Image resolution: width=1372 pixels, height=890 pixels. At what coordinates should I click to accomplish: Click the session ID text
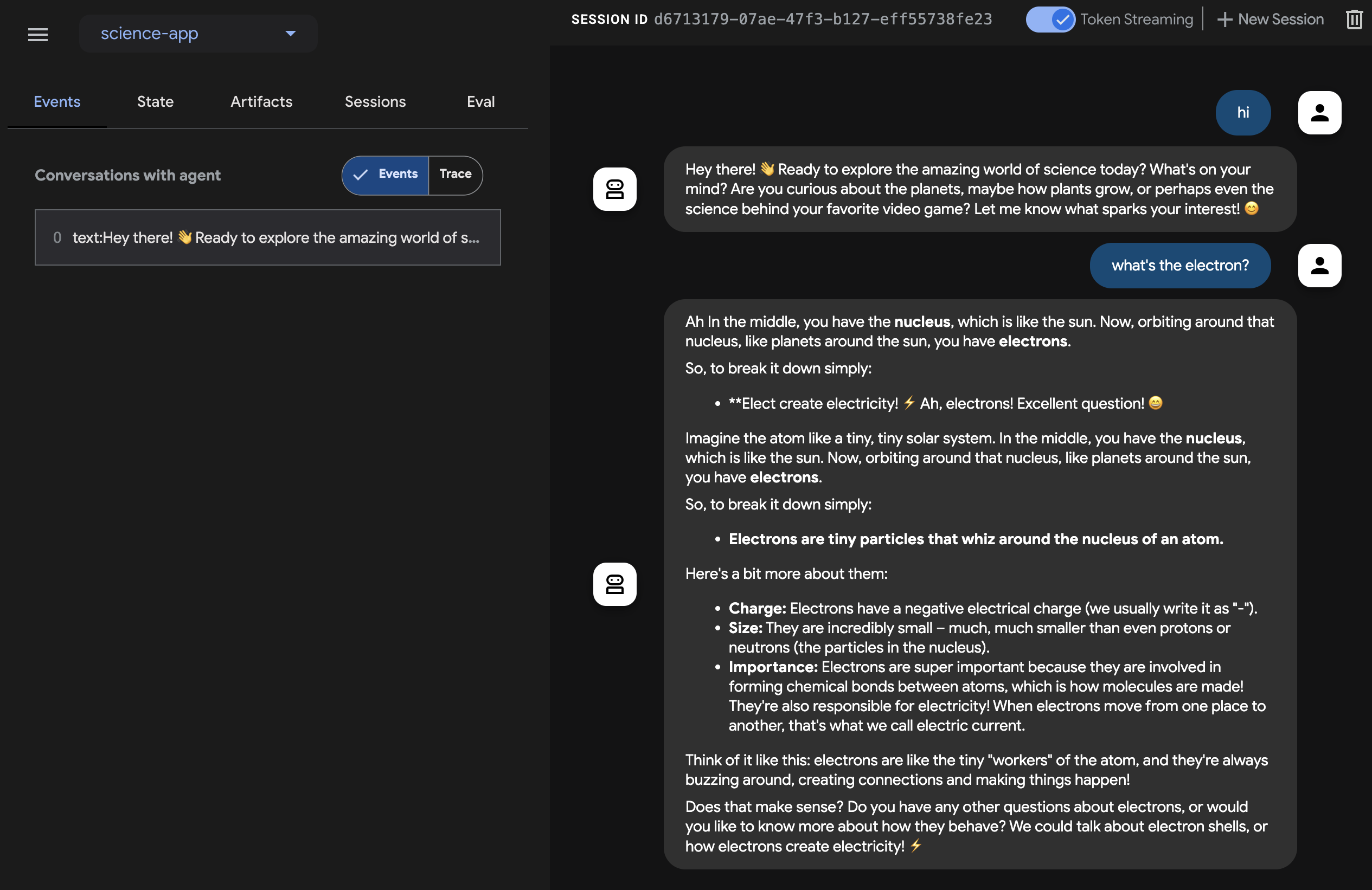coord(823,20)
